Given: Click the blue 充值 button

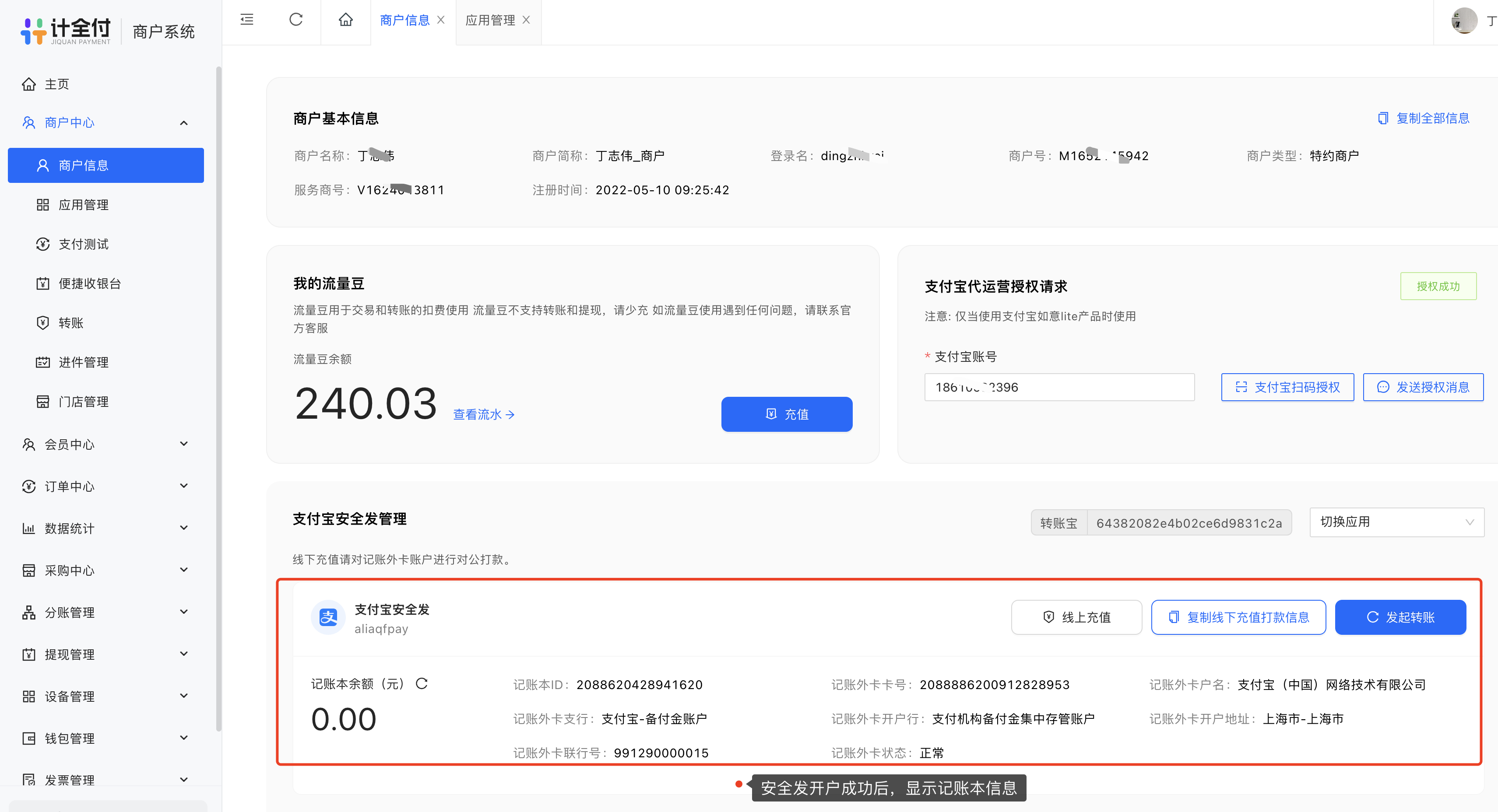Looking at the screenshot, I should [787, 414].
